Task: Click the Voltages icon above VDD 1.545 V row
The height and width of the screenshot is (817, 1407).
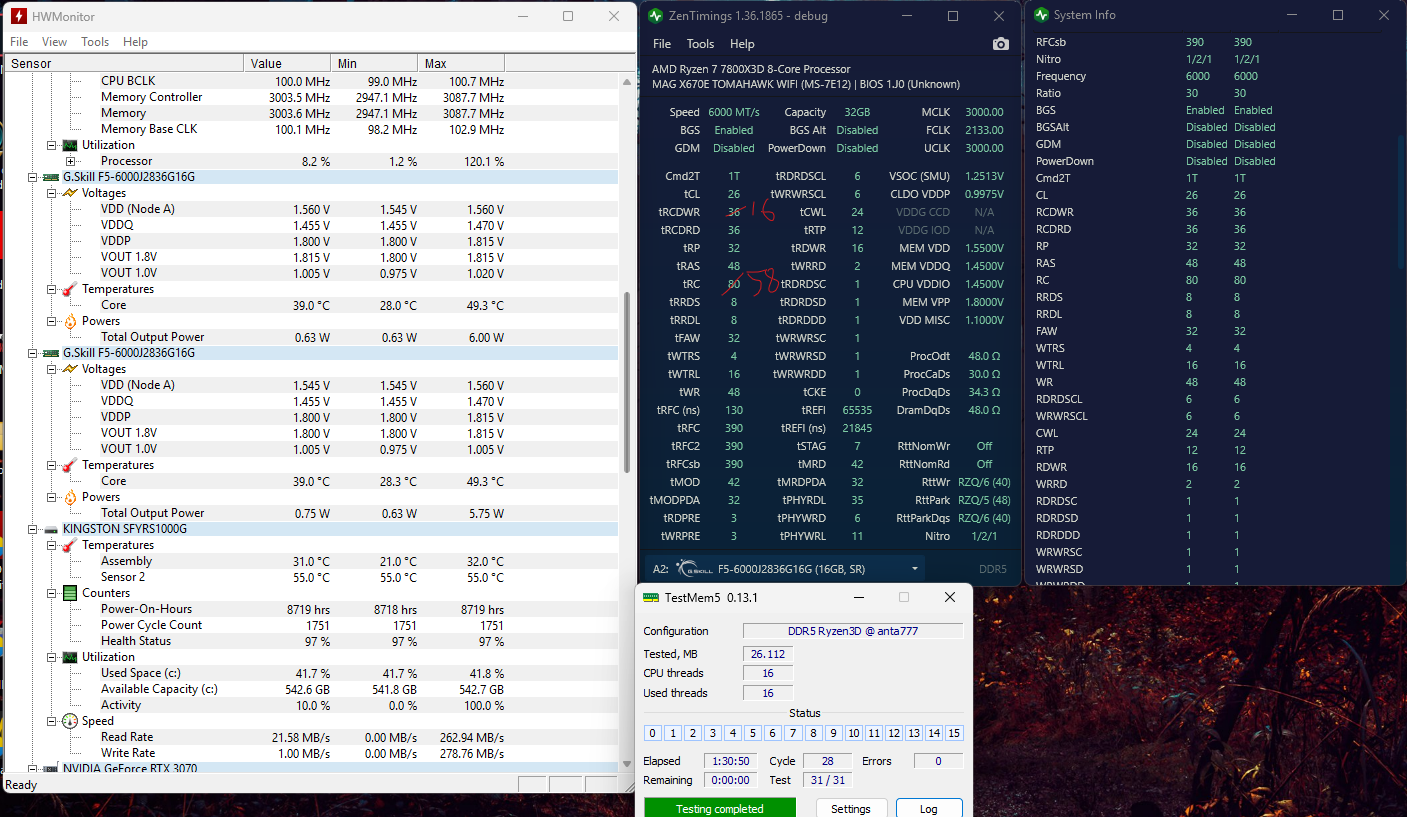Action: [70, 369]
